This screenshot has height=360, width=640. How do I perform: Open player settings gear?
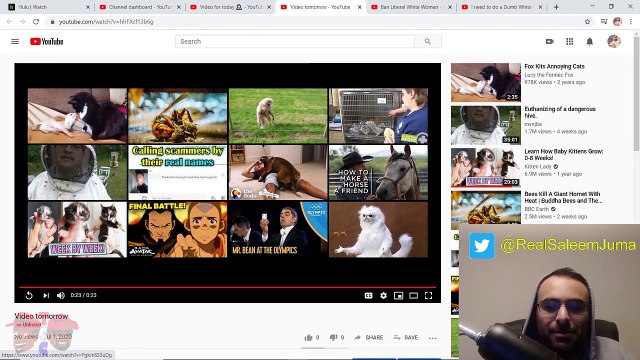click(383, 295)
